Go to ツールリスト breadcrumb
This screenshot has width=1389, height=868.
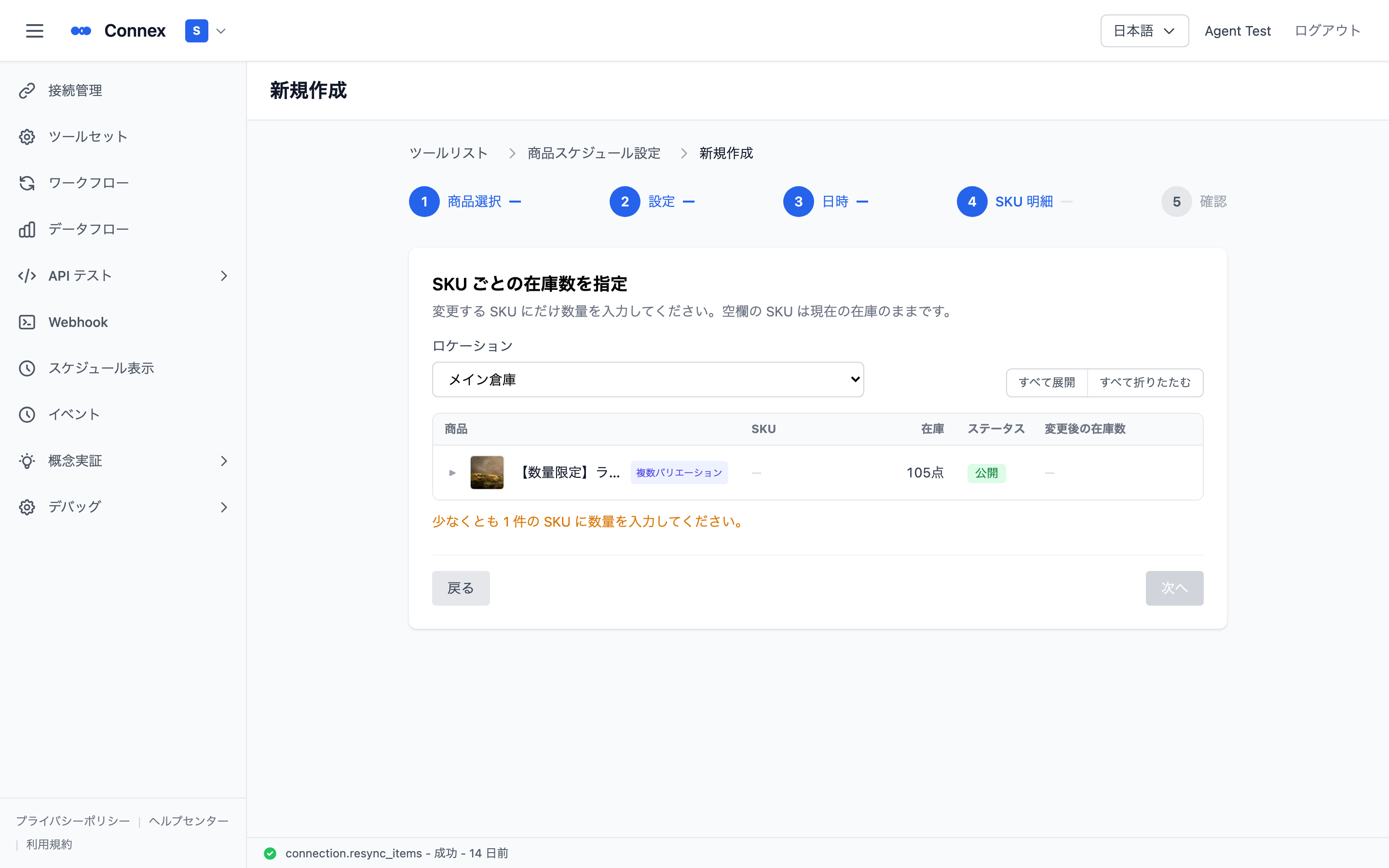448,153
